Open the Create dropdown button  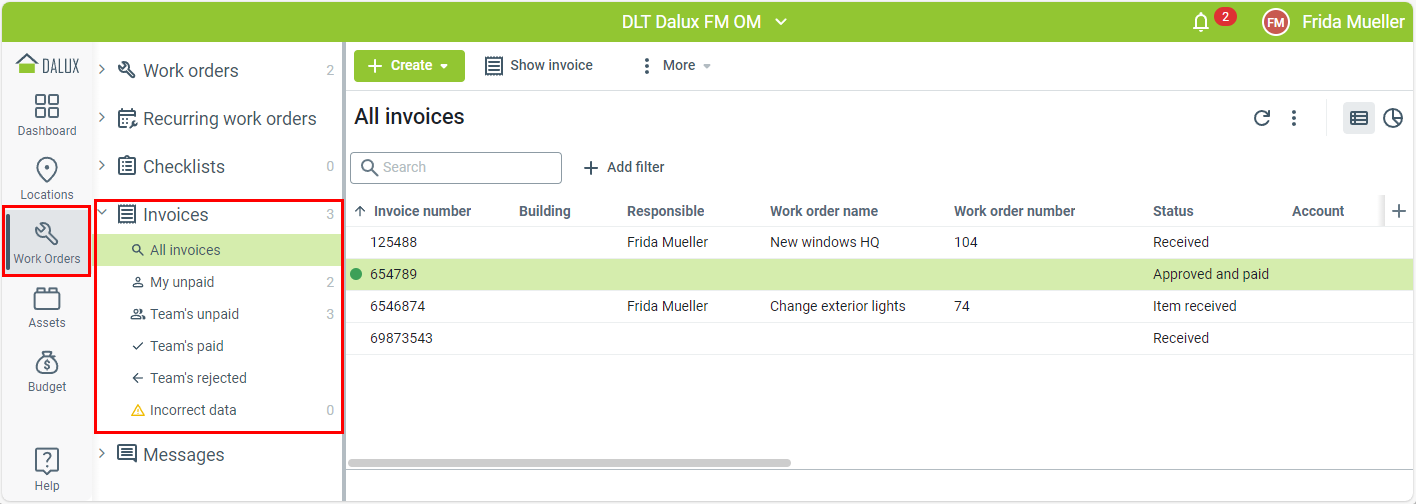click(409, 66)
